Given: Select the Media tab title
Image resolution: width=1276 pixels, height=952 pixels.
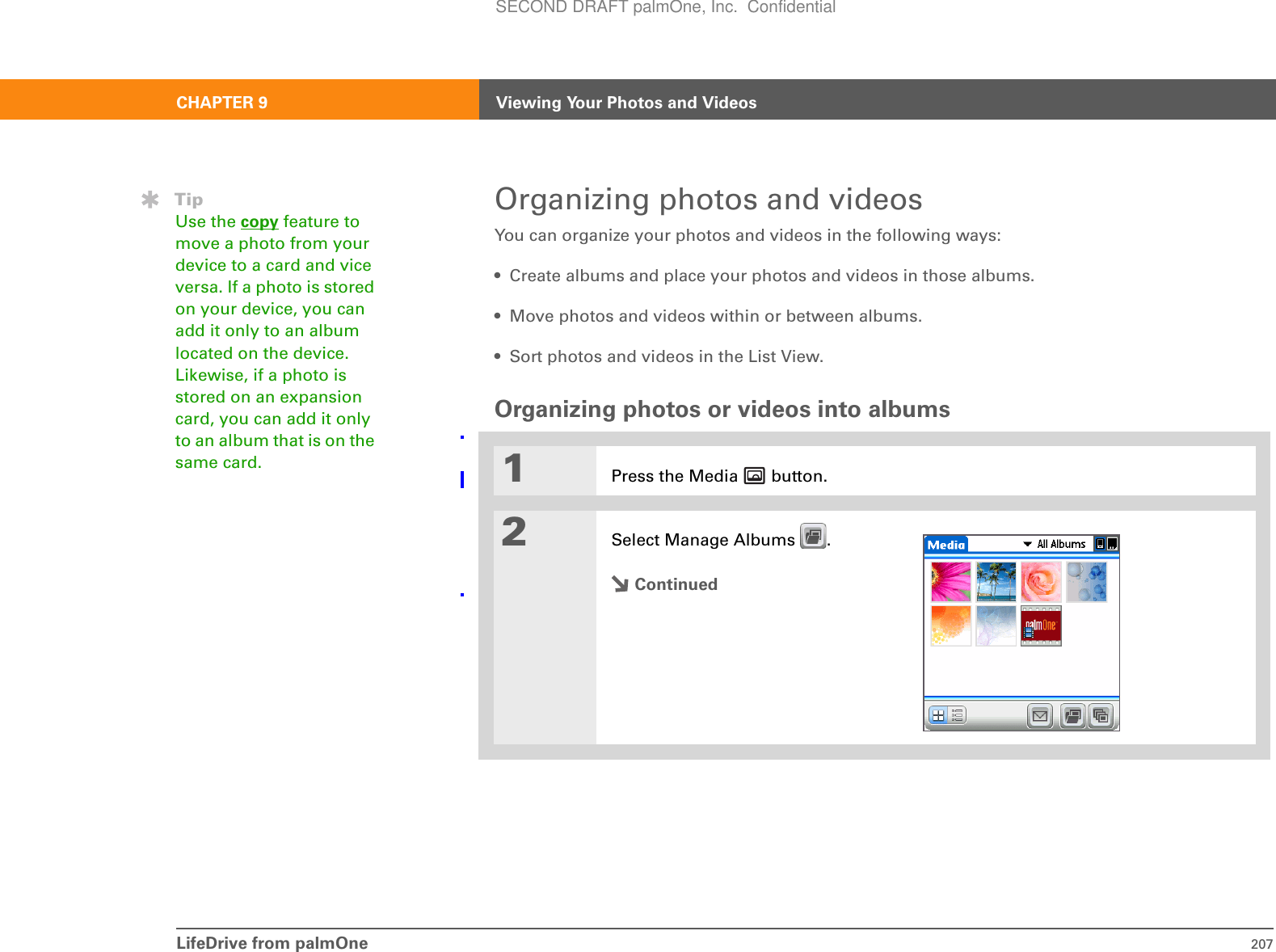Looking at the screenshot, I should 945,545.
